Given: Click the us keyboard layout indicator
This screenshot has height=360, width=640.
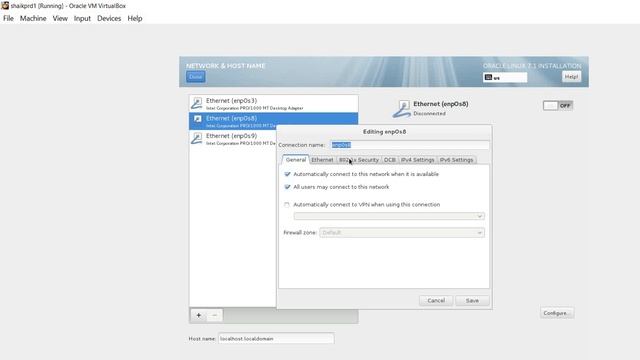Looking at the screenshot, I should click(505, 77).
